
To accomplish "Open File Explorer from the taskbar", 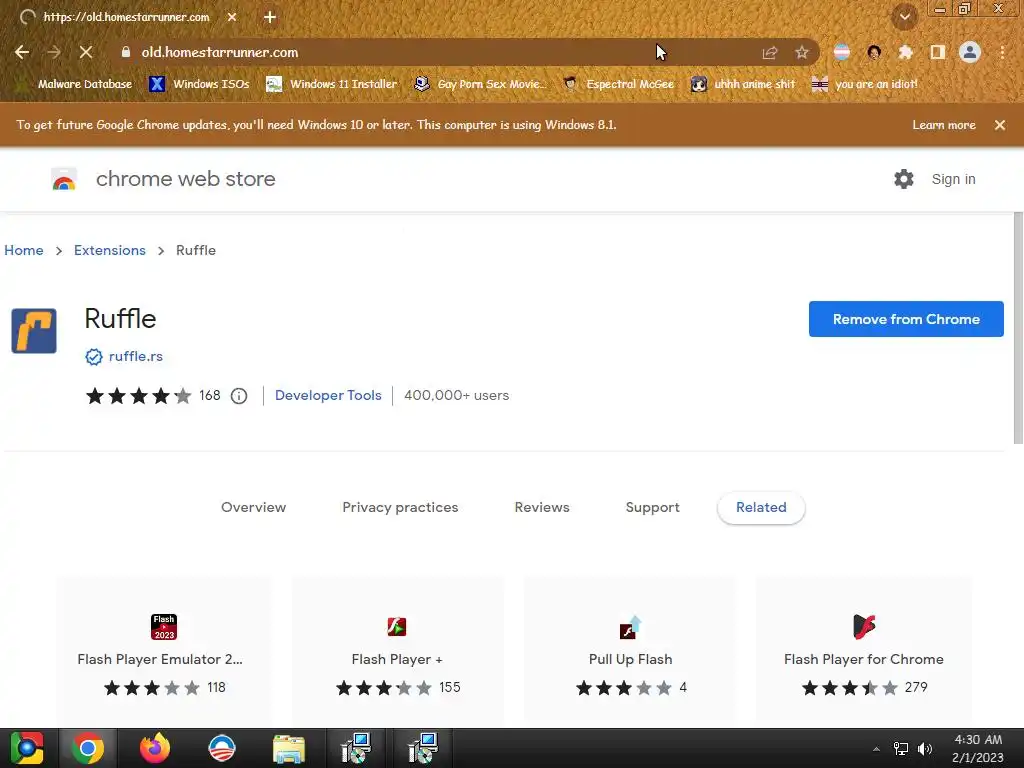I will click(289, 748).
